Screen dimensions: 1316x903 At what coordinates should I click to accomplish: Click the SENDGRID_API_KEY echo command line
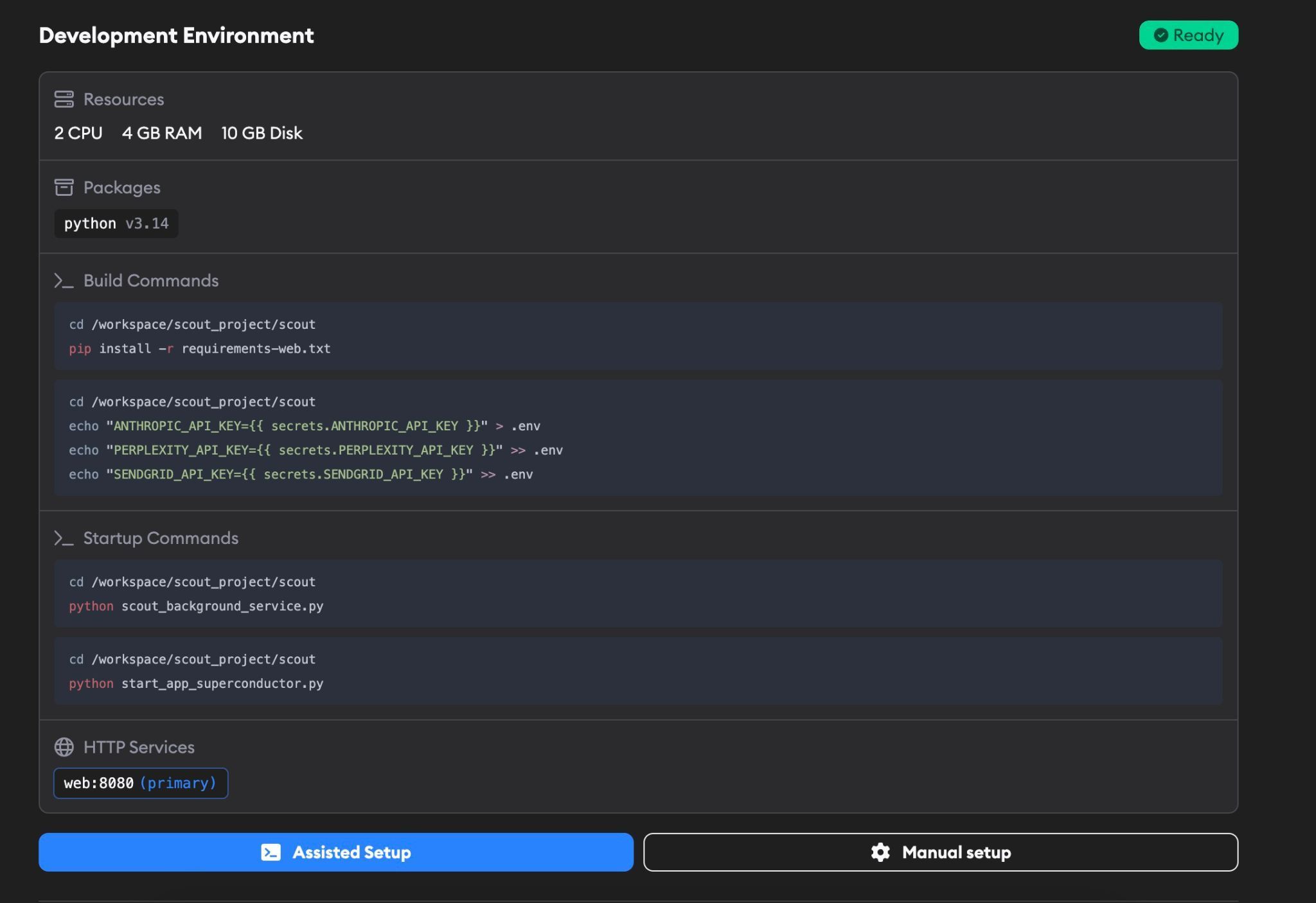[301, 475]
